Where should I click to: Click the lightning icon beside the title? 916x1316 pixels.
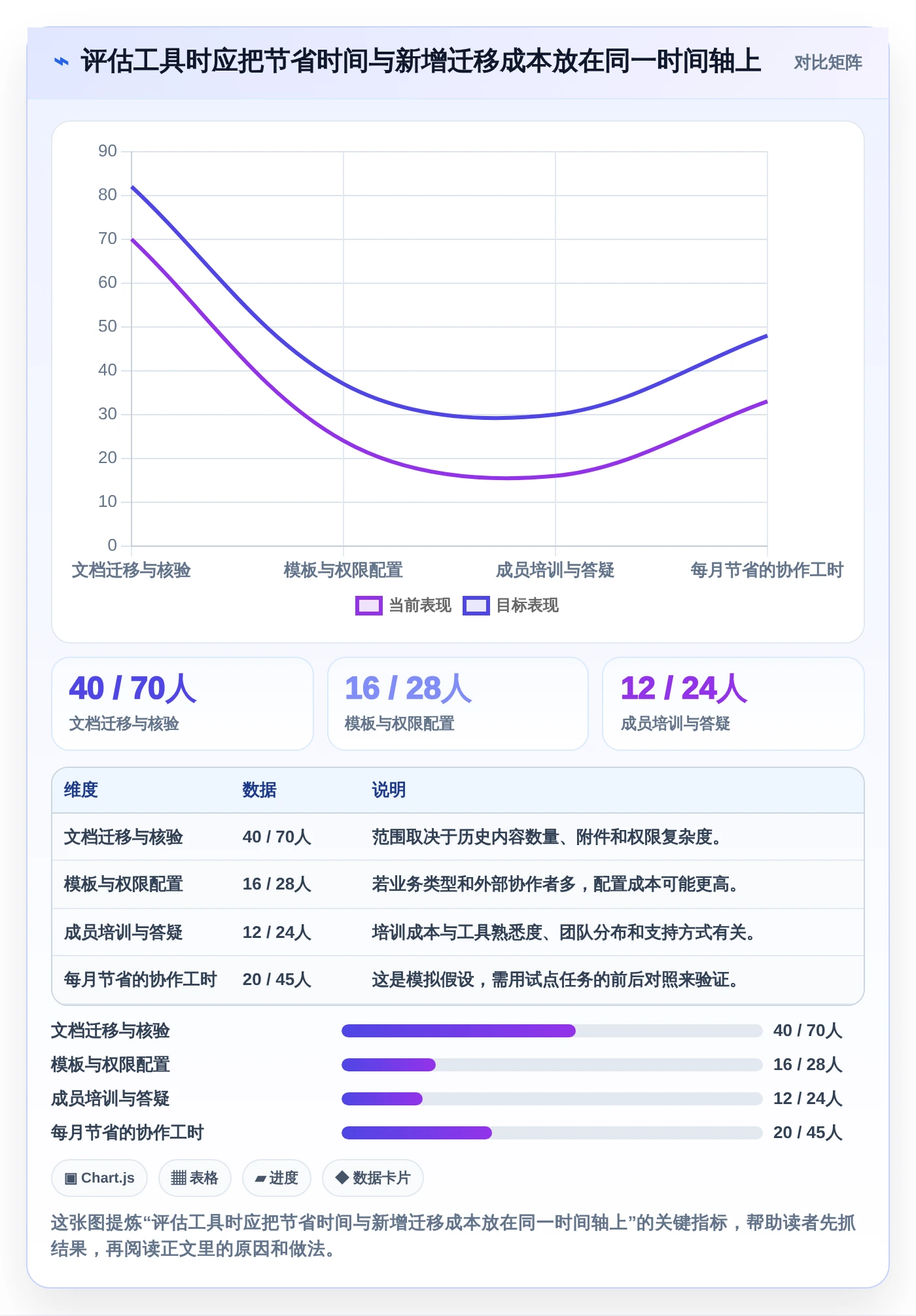[61, 61]
